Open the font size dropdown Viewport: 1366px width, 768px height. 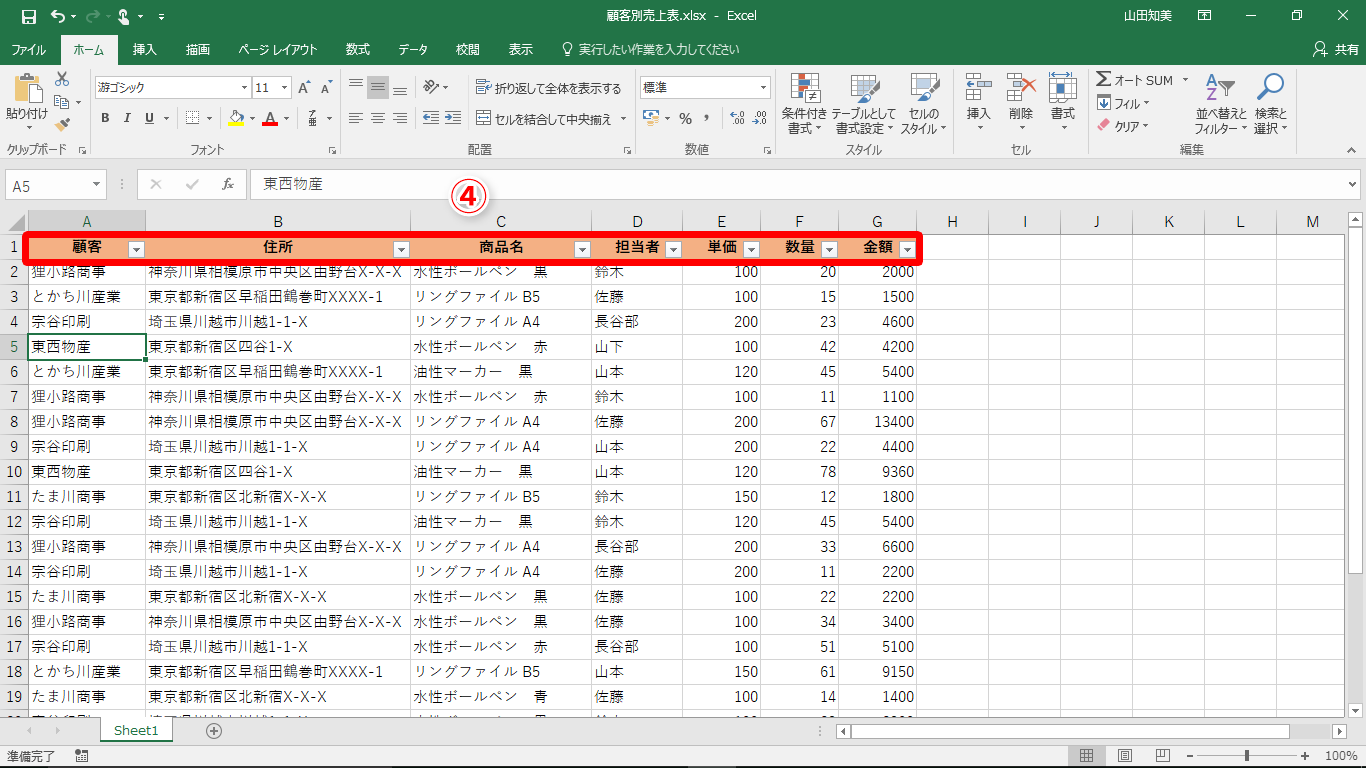click(285, 88)
